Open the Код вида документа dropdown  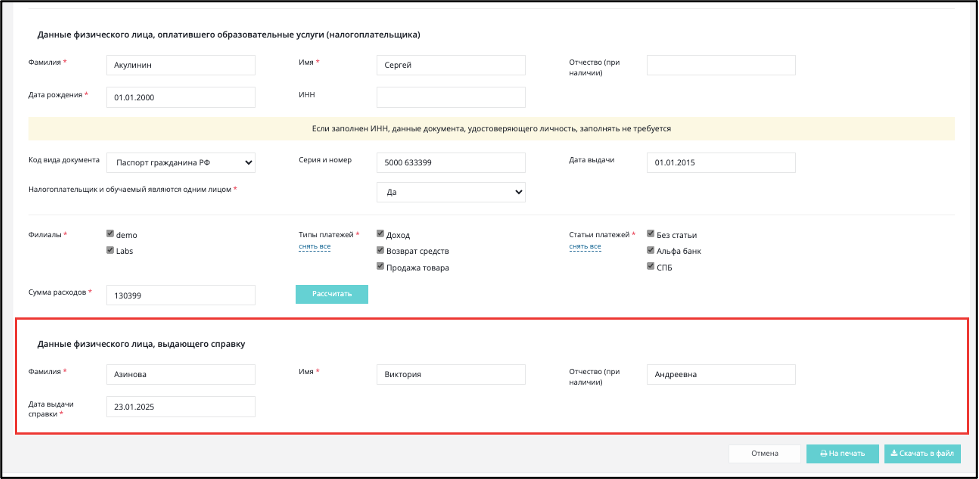point(180,163)
